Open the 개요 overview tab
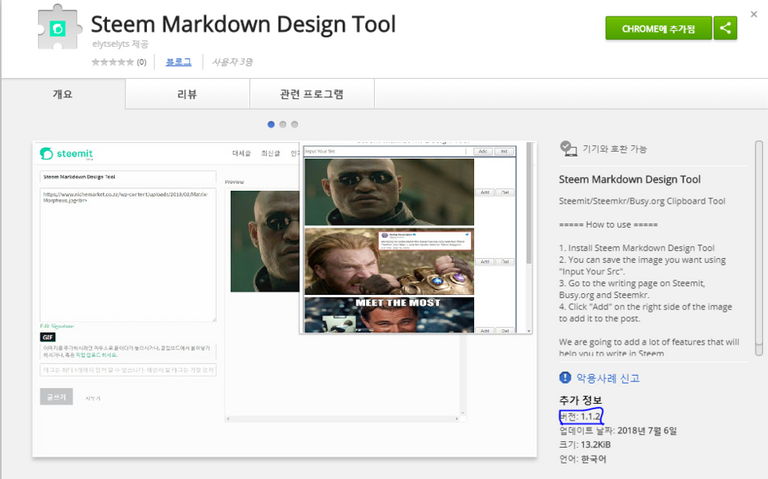The image size is (768, 479). (63, 95)
